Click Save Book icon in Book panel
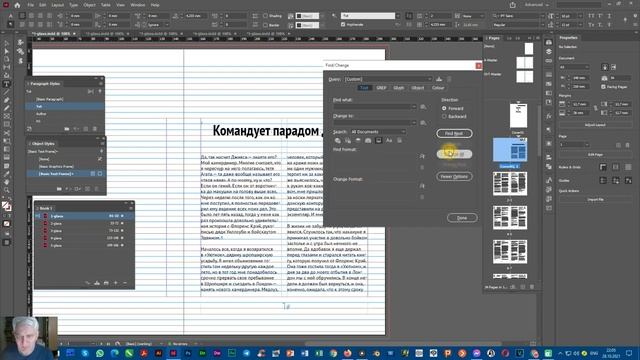The height and width of the screenshot is (360, 640). (97, 283)
